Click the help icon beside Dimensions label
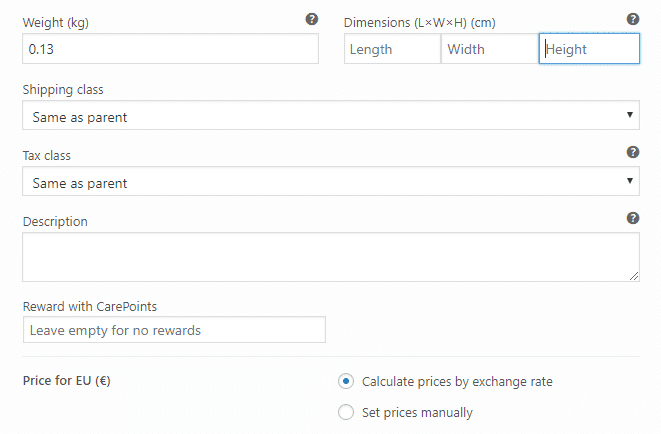Viewport: 661px width, 434px height. coord(633,19)
